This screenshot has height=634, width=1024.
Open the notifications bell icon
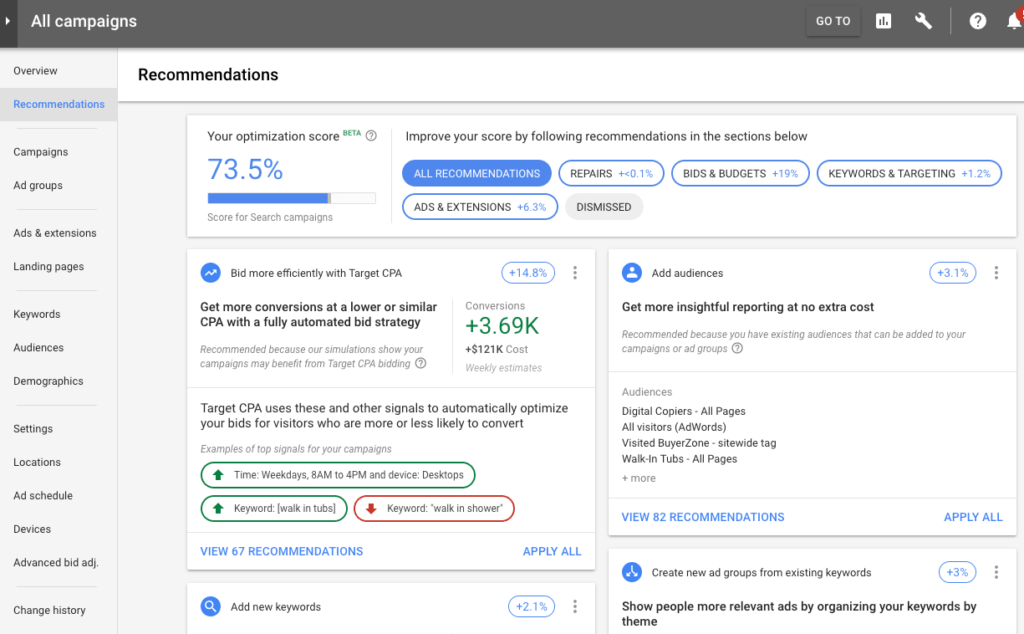(x=1015, y=20)
